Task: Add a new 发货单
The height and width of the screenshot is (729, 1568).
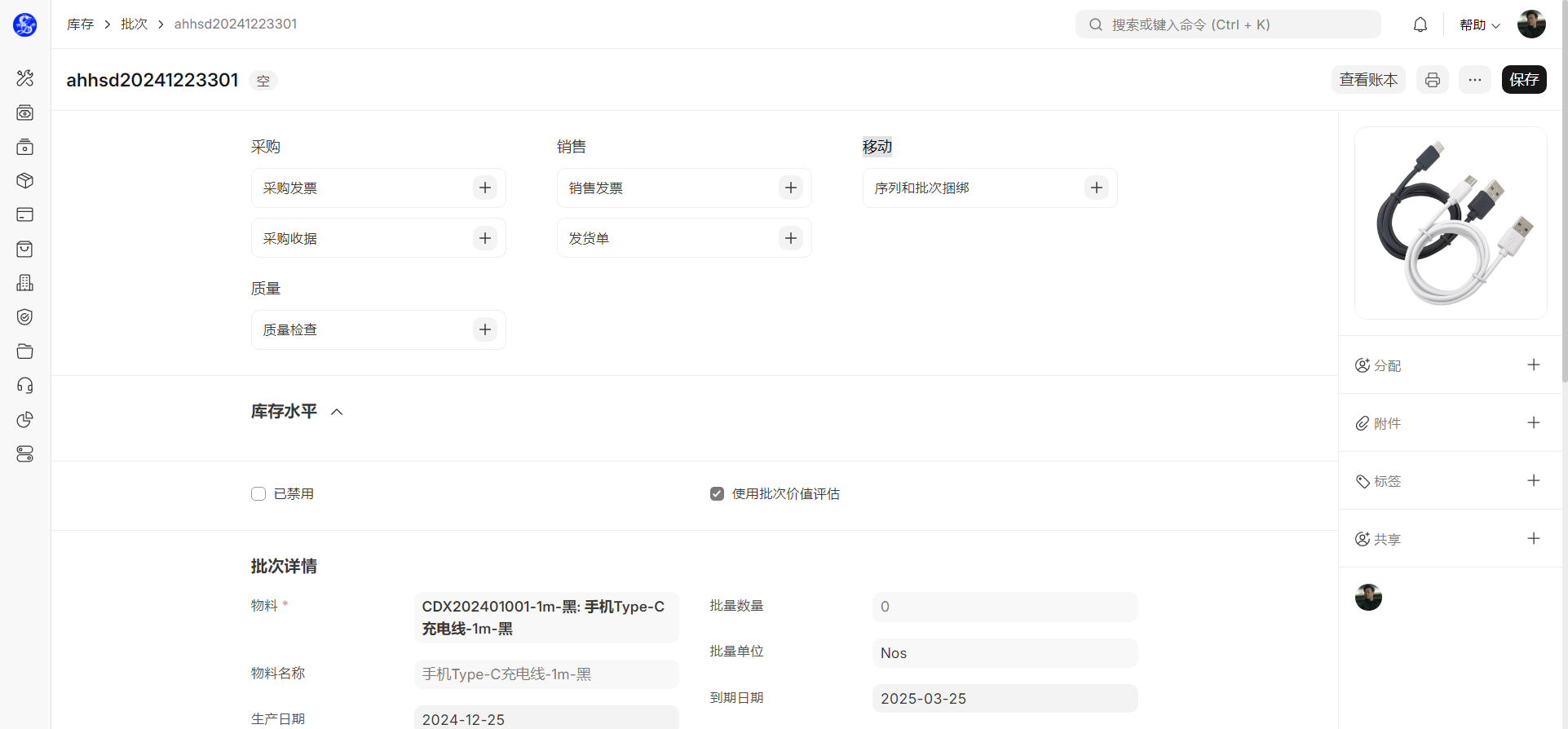Action: point(791,238)
